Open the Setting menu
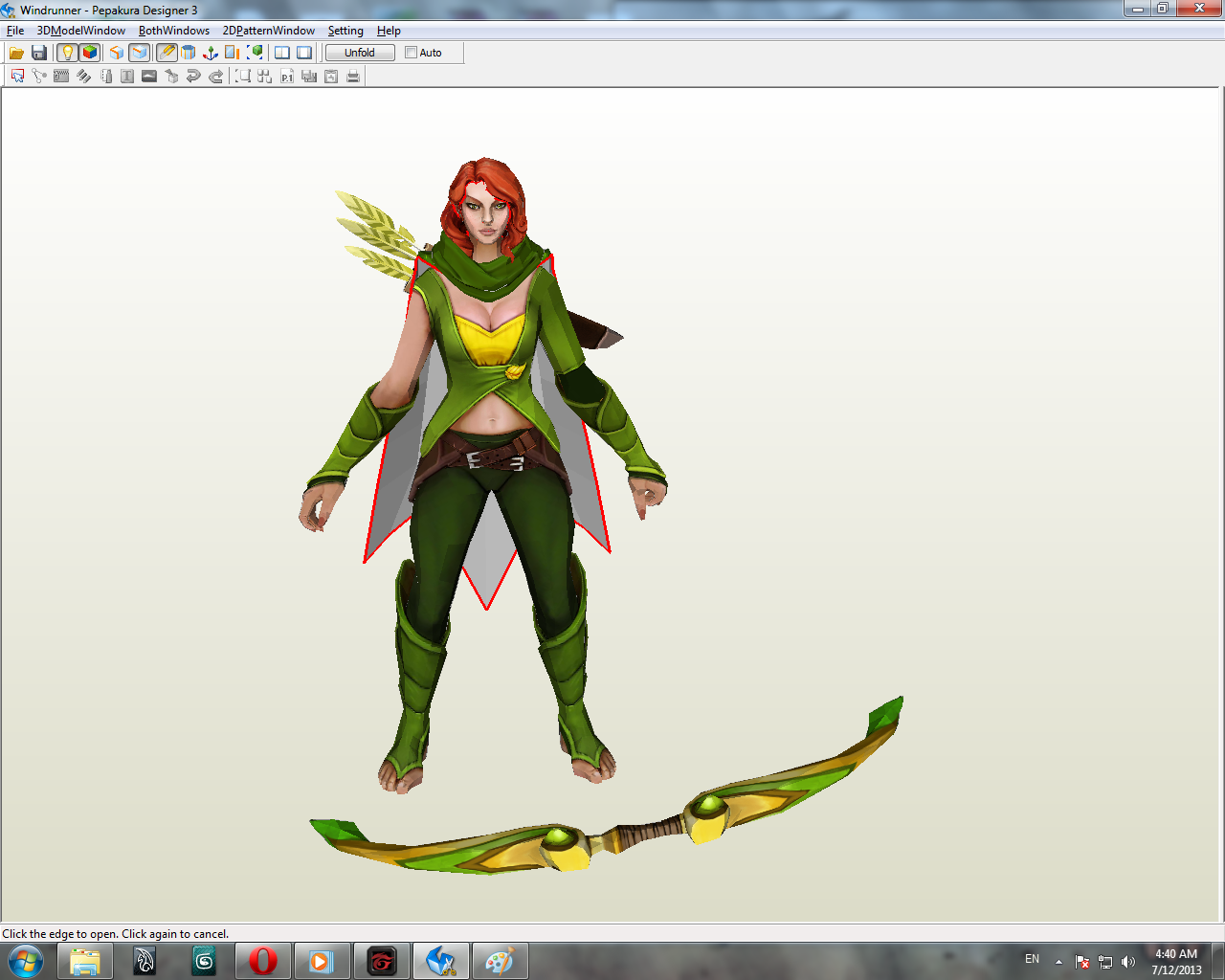Viewport: 1225px width, 980px height. (345, 31)
